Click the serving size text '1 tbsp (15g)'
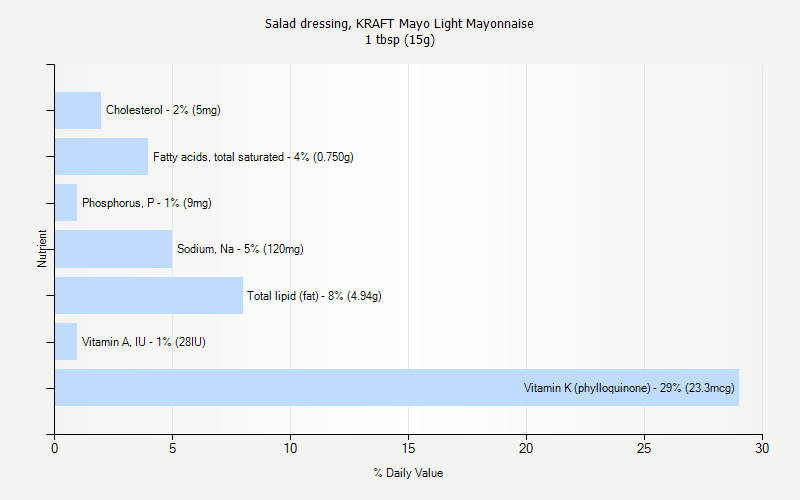 399,40
